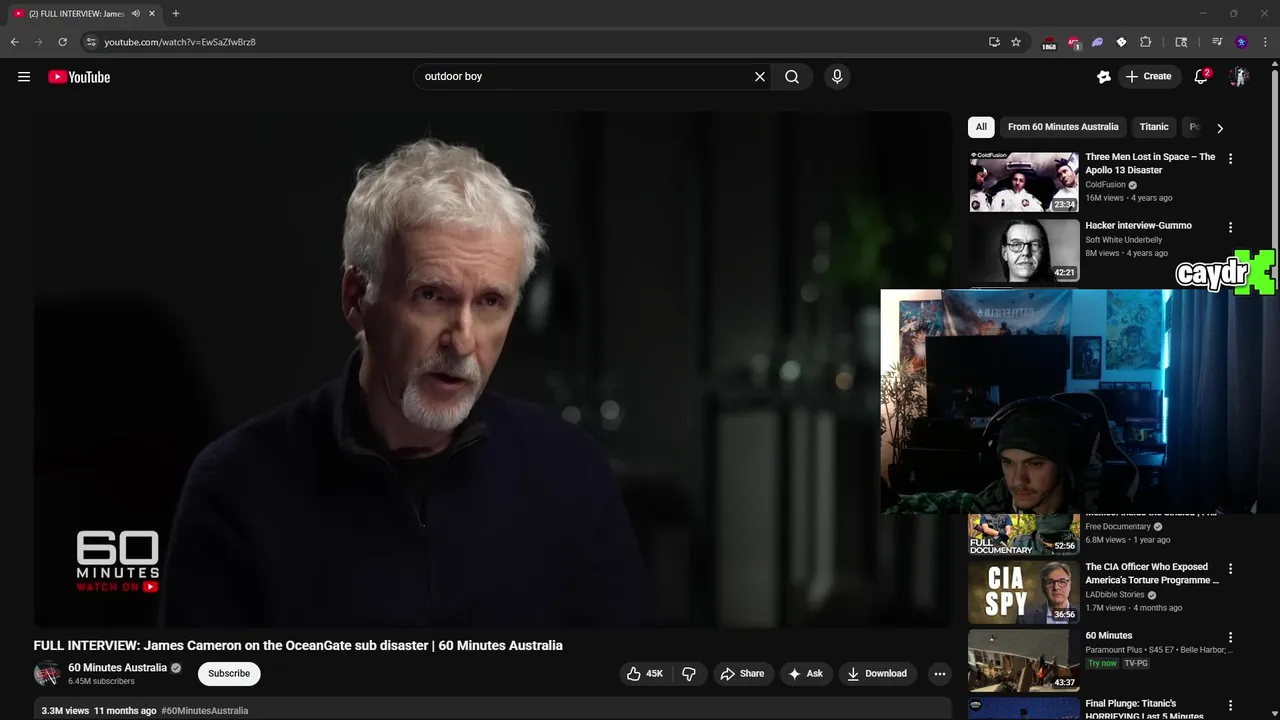
Task: Reload the page with refresh icon
Action: tap(62, 42)
